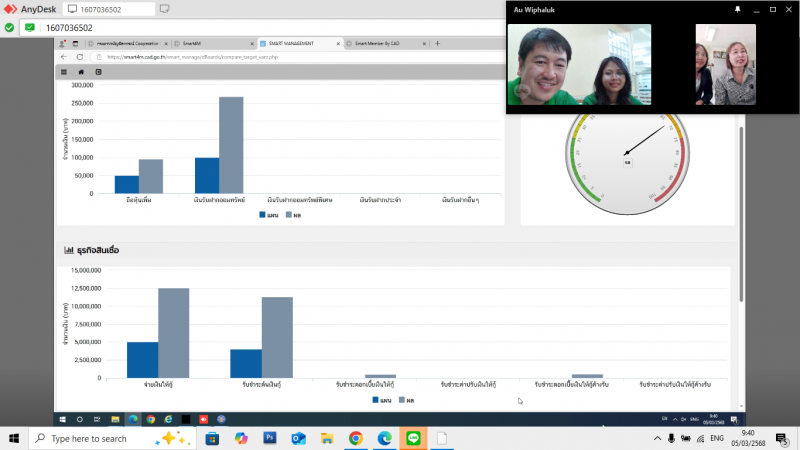The width and height of the screenshot is (800, 450).
Task: Click the left video thumbnail in call
Action: pyautogui.click(x=579, y=64)
